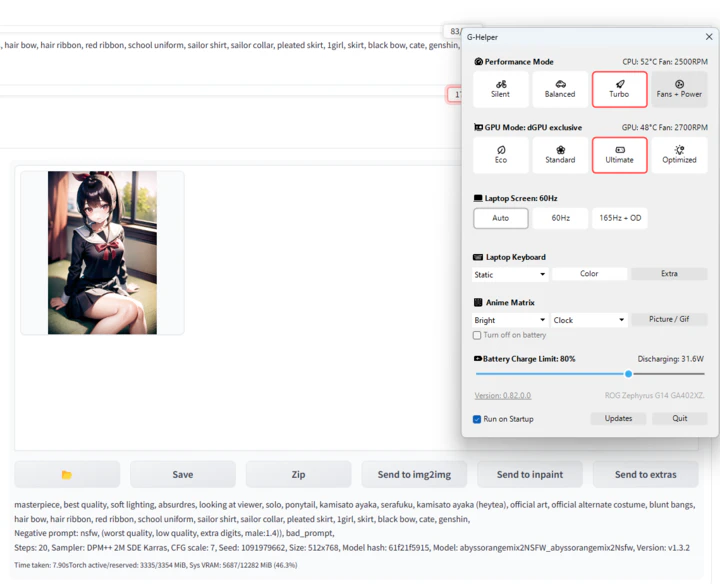Image resolution: width=720 pixels, height=584 pixels.
Task: Select Silent performance mode
Action: (501, 89)
